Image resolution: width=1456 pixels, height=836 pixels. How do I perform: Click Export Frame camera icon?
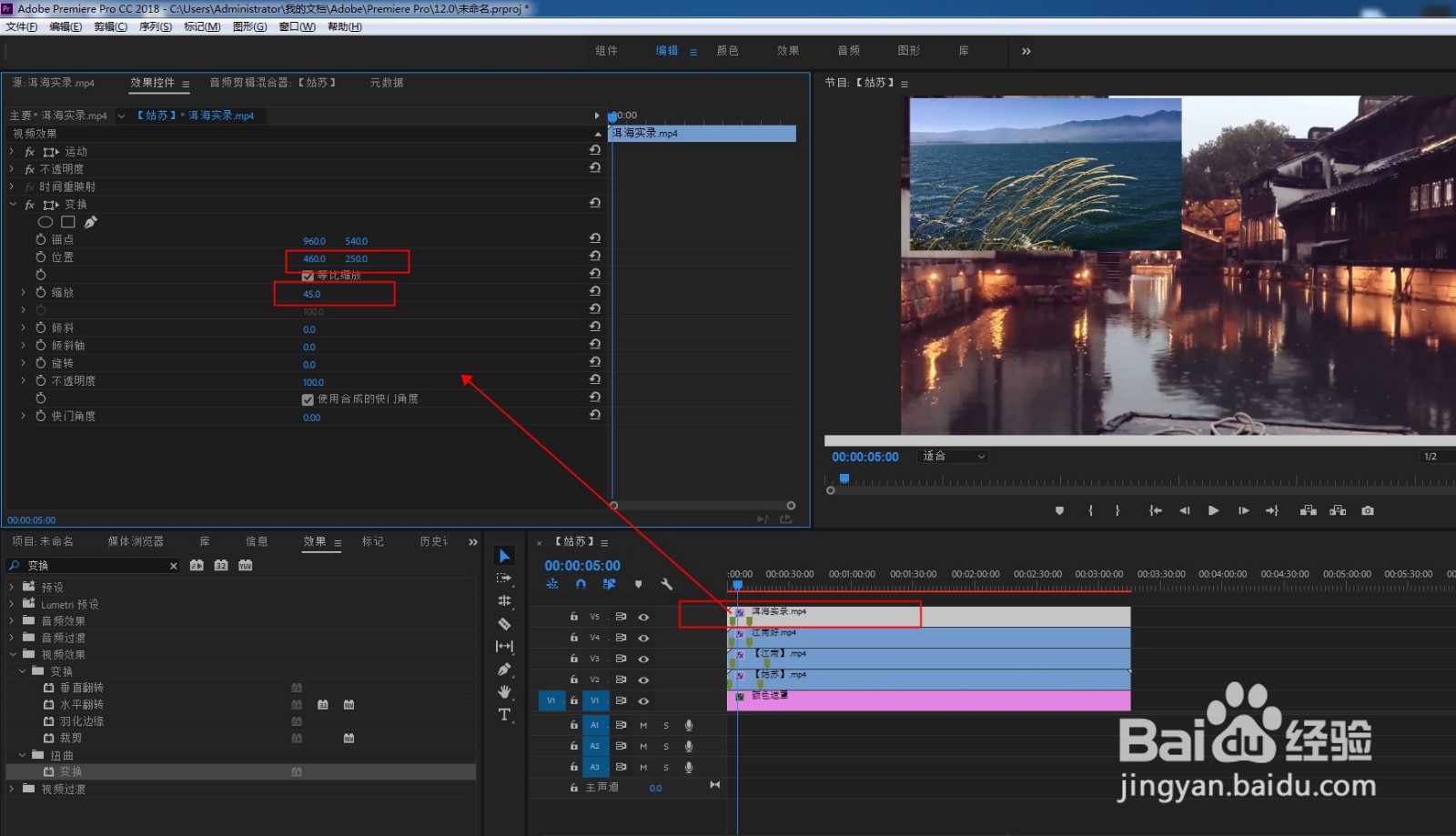[1368, 510]
